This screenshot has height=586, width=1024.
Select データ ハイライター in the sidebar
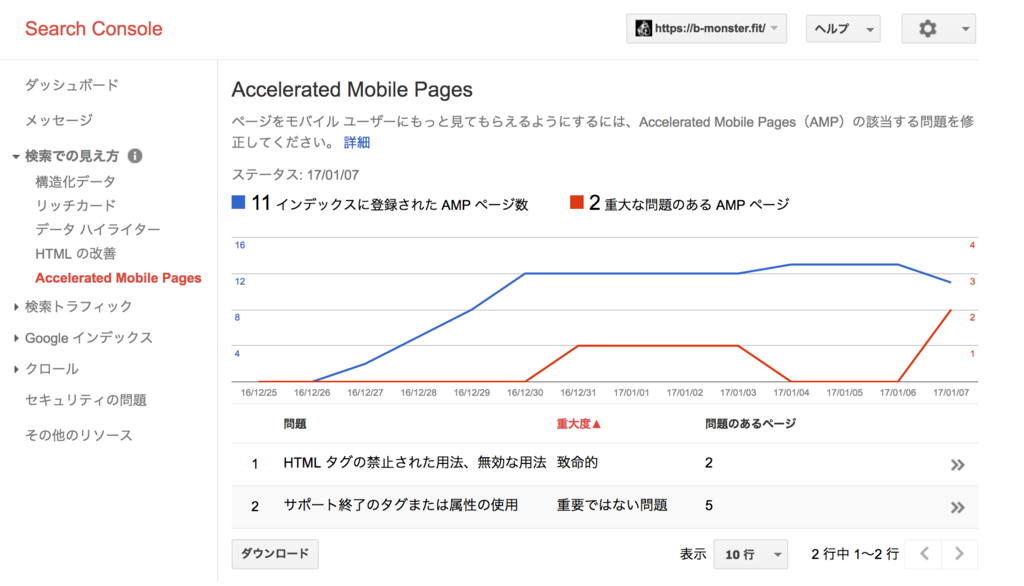click(97, 229)
